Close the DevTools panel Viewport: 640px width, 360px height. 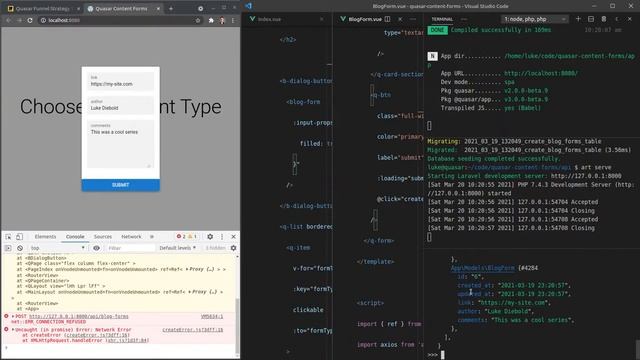pyautogui.click(x=233, y=236)
